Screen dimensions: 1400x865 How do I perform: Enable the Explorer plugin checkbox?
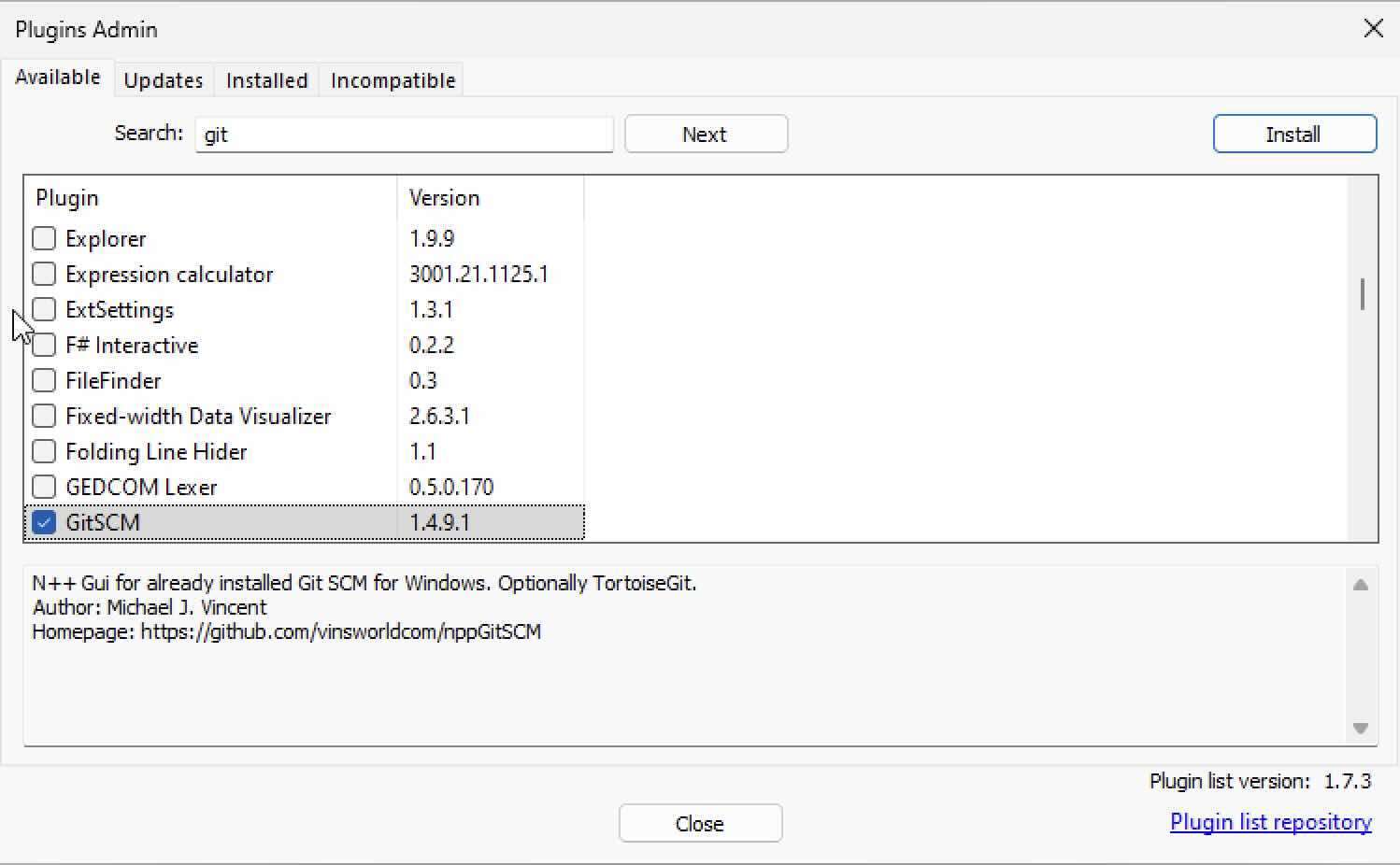click(44, 238)
